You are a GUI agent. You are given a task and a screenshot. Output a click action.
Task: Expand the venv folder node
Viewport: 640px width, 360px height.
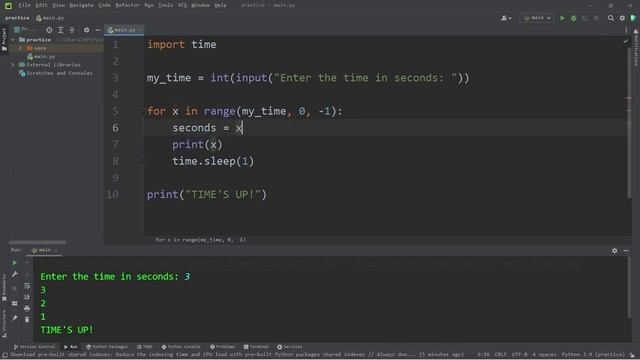(20, 48)
